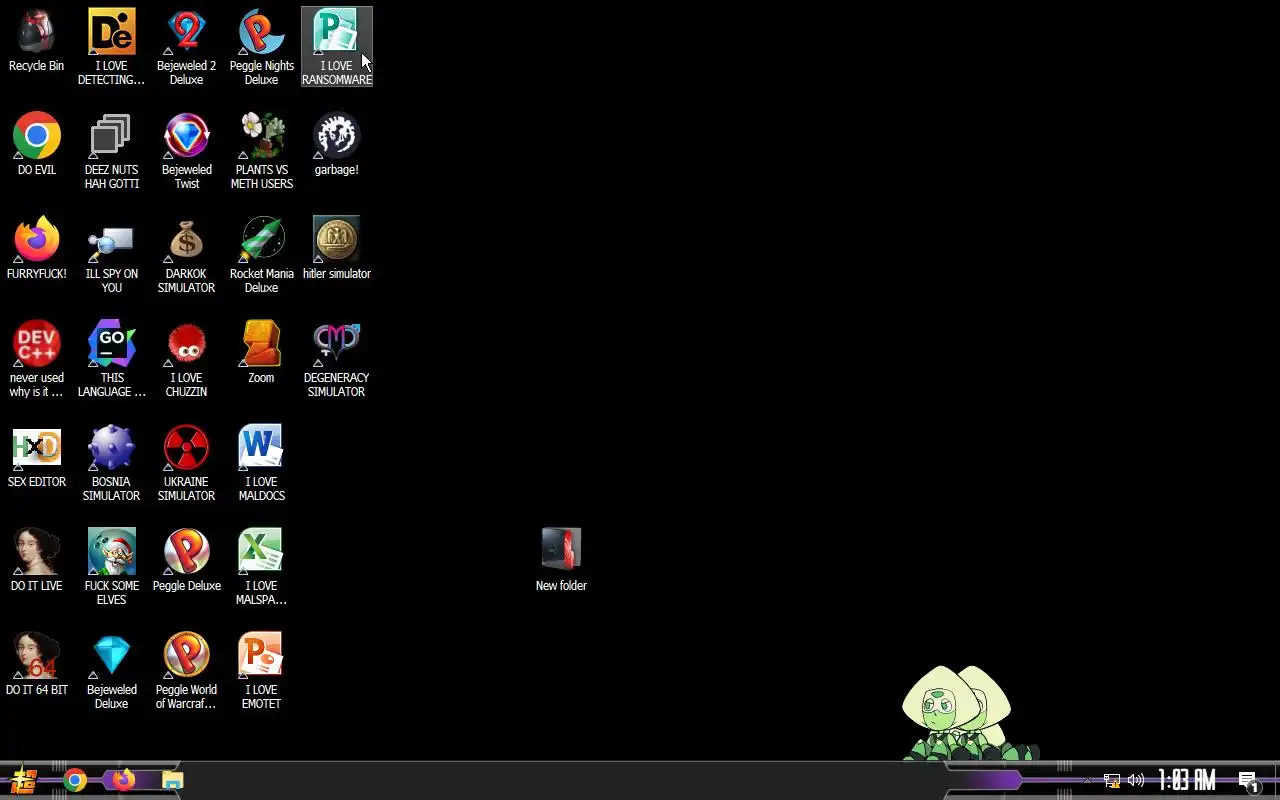The height and width of the screenshot is (800, 1280).
Task: Open the taskbar clock showing 1:03 AM
Action: coord(1186,780)
